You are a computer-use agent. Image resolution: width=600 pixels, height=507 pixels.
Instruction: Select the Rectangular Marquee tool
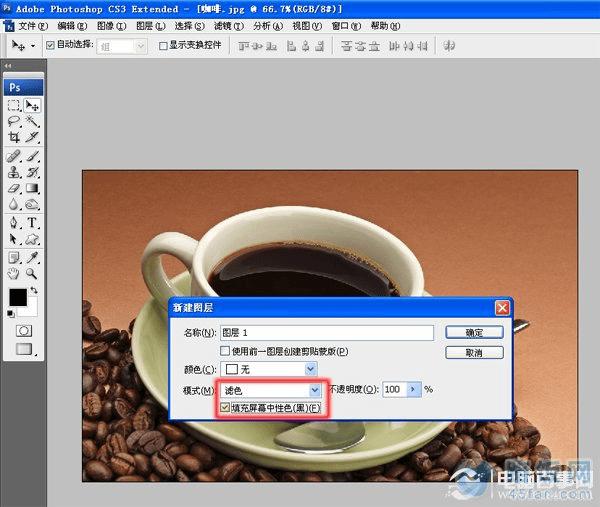tap(14, 106)
